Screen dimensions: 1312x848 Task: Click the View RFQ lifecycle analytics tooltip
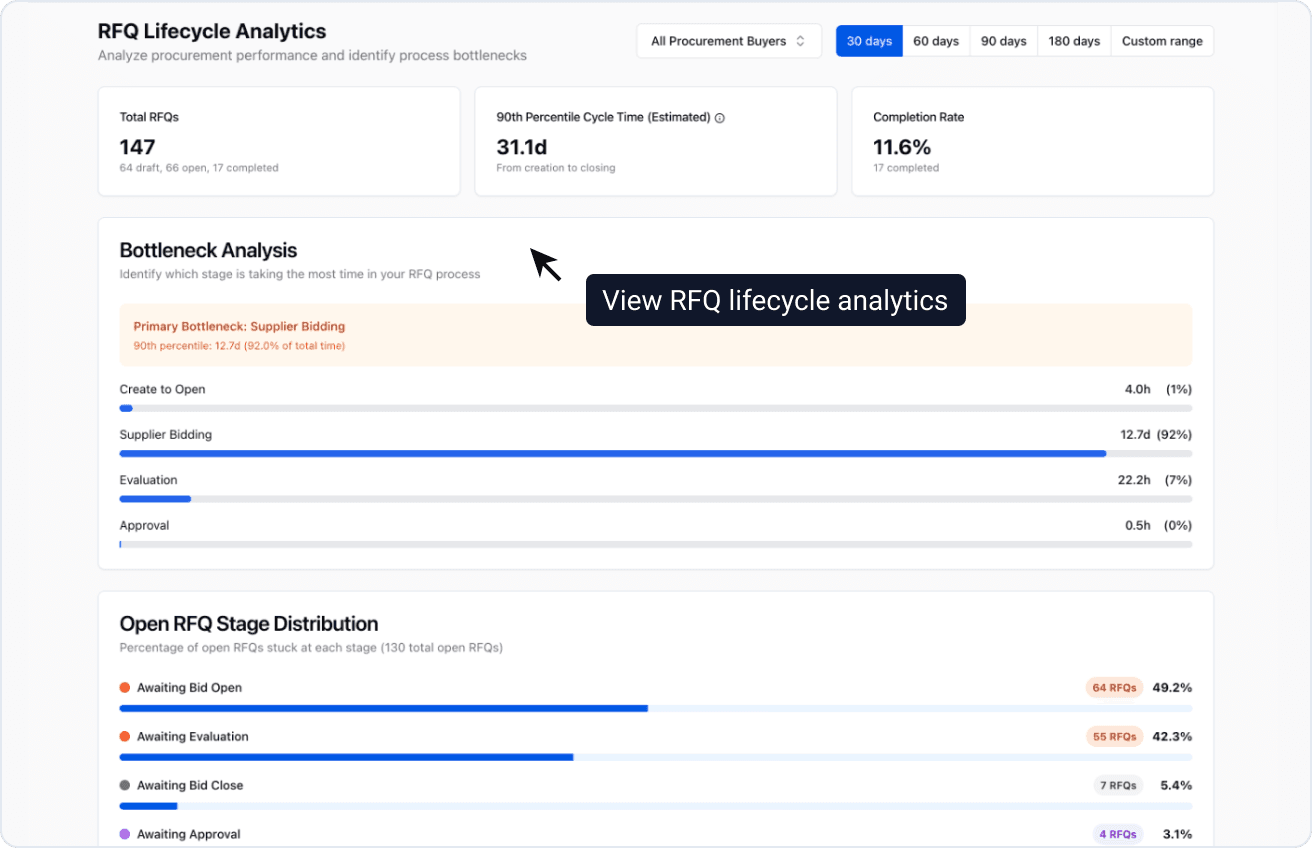point(775,300)
